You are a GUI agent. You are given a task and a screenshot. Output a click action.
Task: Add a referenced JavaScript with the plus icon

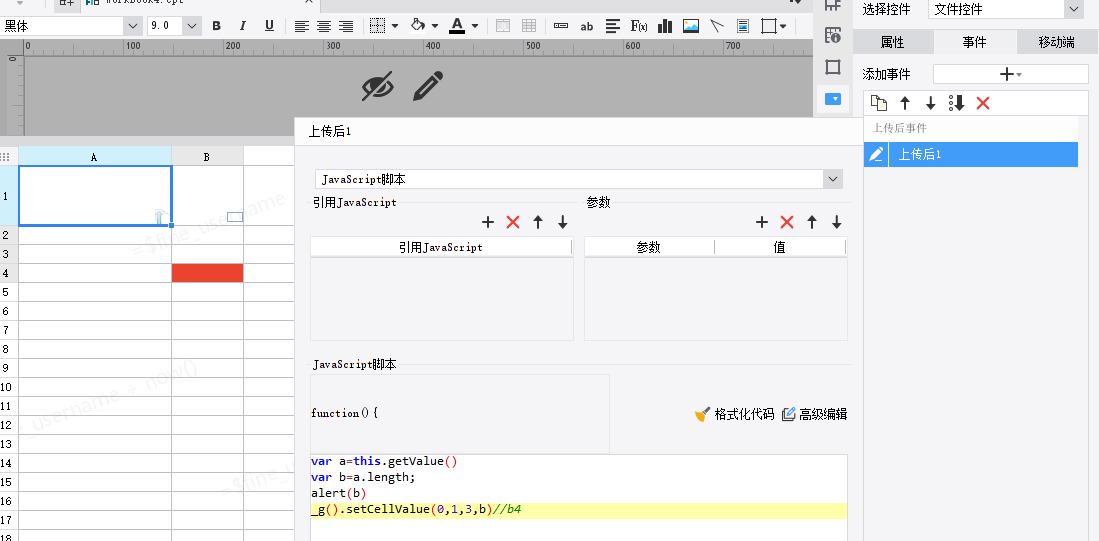point(489,222)
